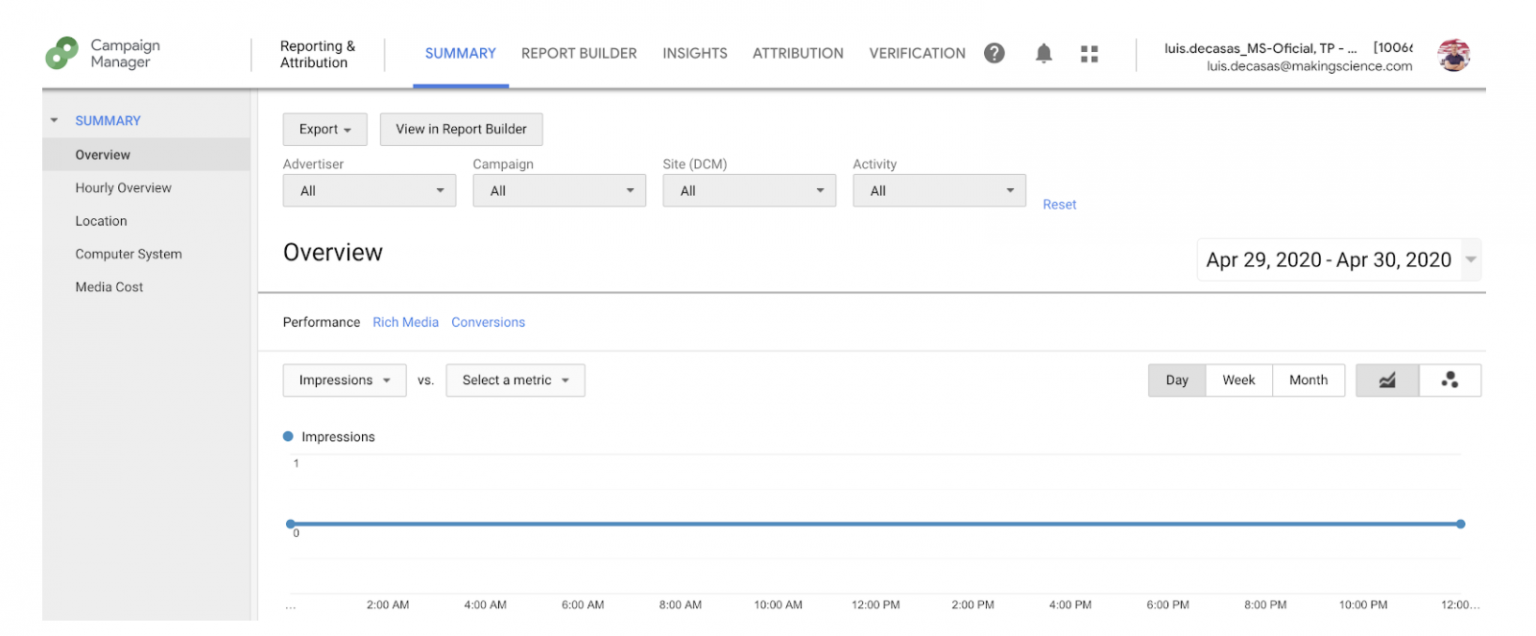Click the Reset filters link

click(1059, 204)
